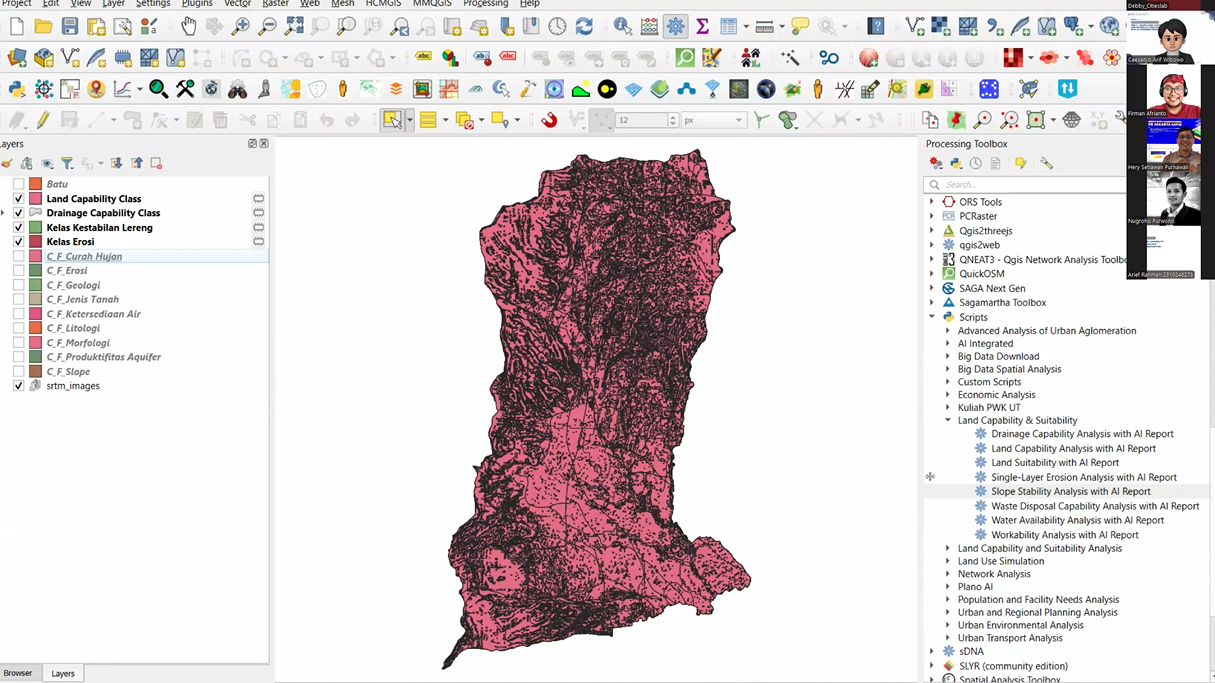1215x683 pixels.
Task: Activate the Zoom Out magnifier tool
Action: point(268,27)
